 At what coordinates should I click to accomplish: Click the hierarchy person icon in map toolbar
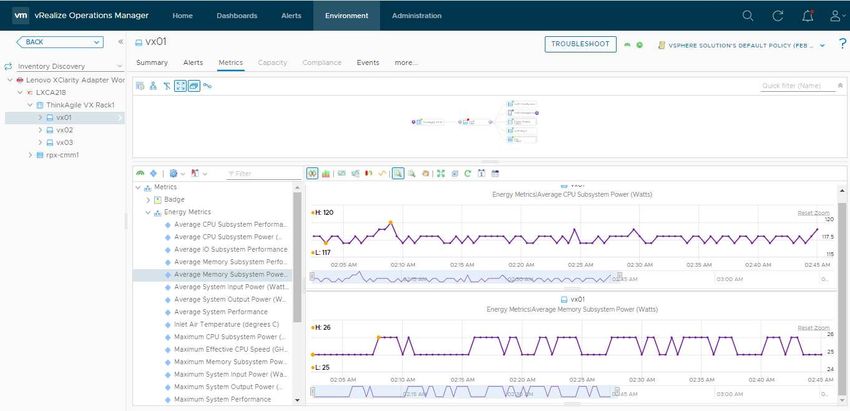(x=153, y=86)
